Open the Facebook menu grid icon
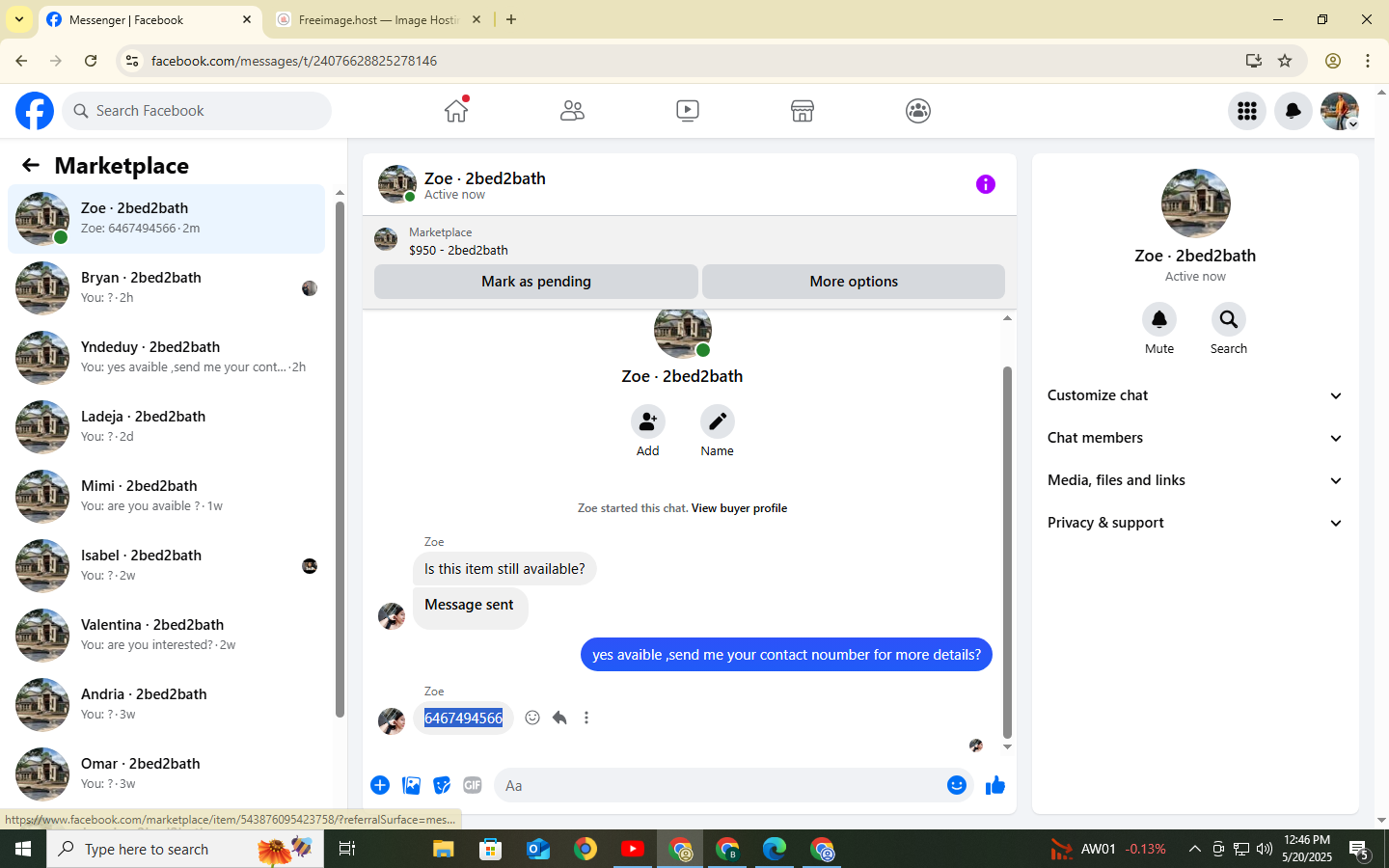1389x868 pixels. [x=1247, y=111]
